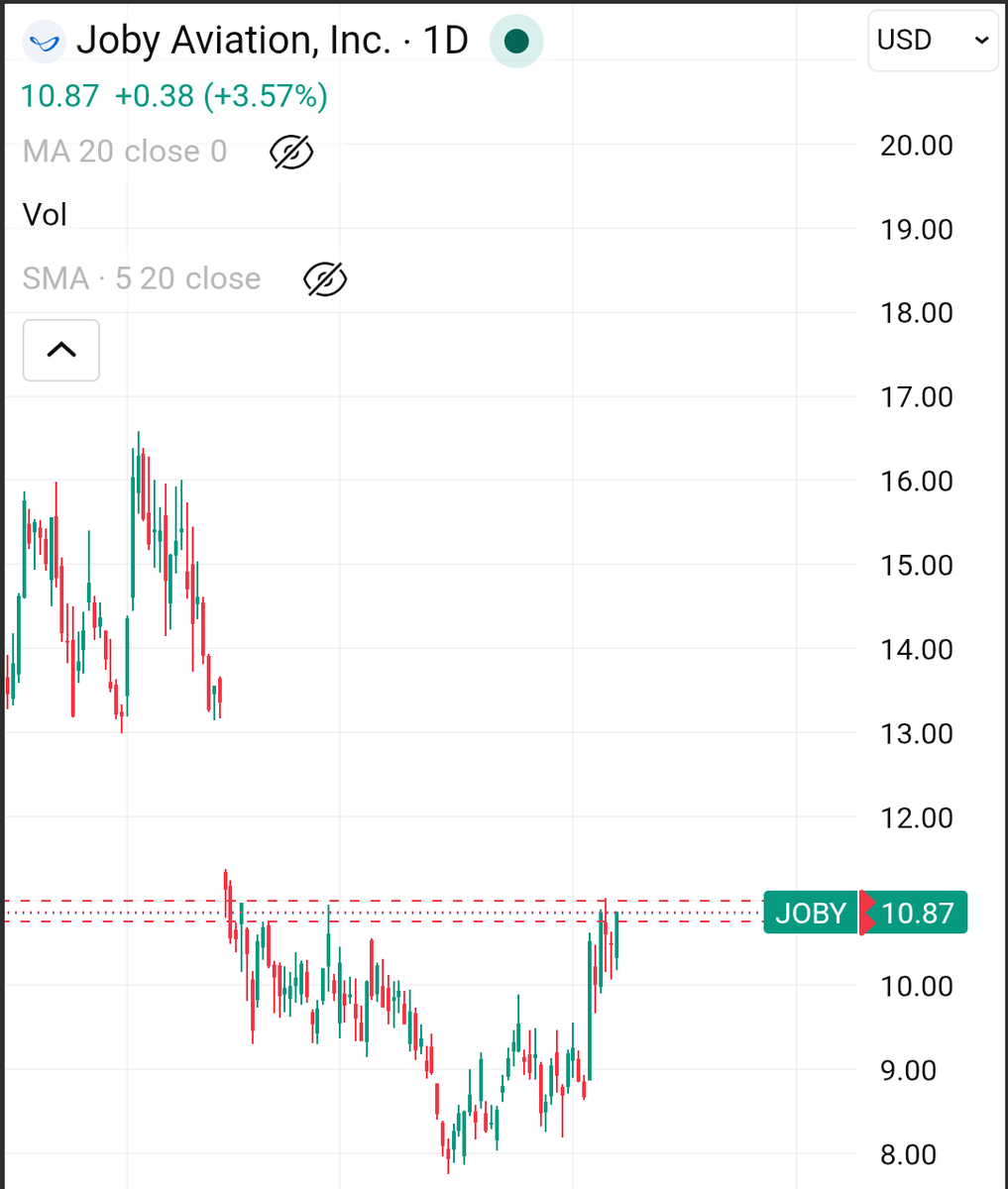Click the 20.00 price axis label

click(917, 146)
